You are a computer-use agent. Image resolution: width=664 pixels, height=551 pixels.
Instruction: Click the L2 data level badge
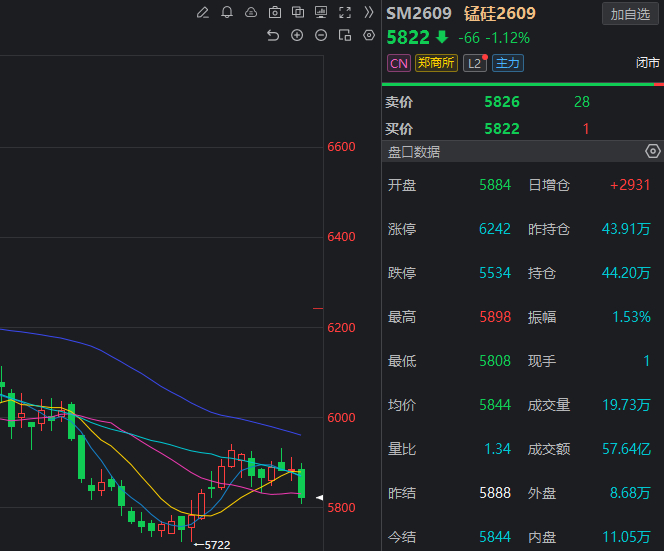tap(475, 64)
